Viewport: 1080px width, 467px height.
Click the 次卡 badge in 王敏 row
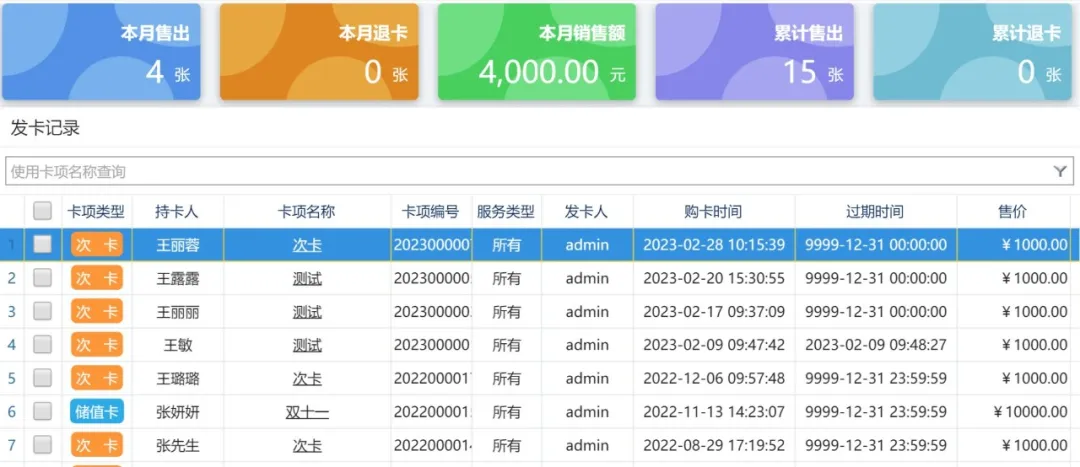[96, 345]
